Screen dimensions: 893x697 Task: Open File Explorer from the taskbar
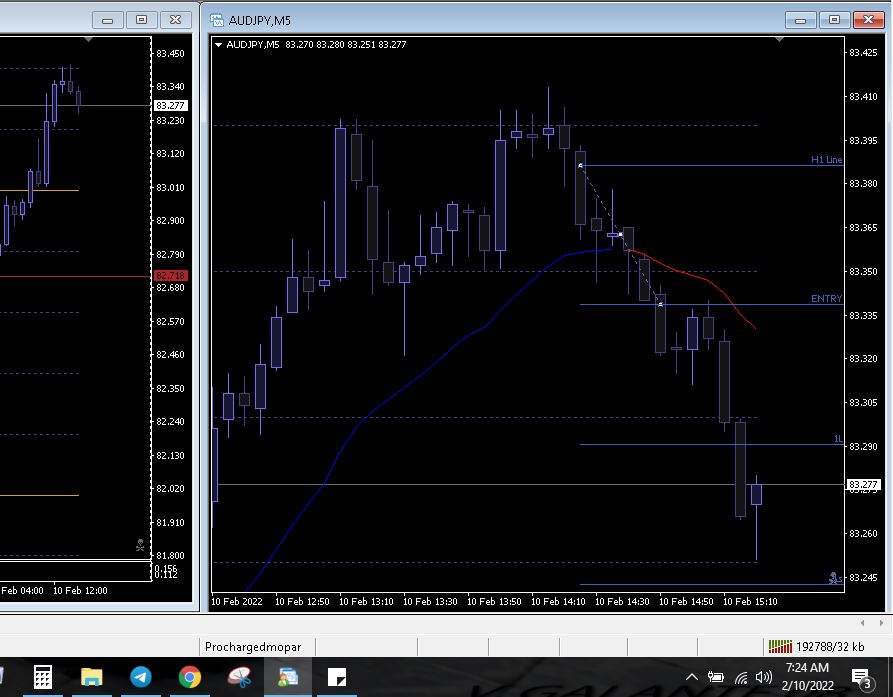pyautogui.click(x=92, y=677)
